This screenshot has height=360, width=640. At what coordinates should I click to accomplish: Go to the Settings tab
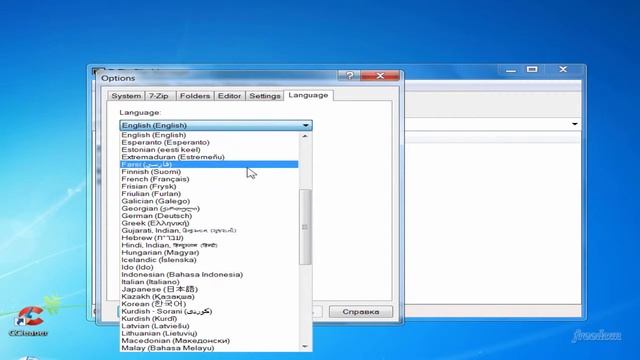point(264,96)
